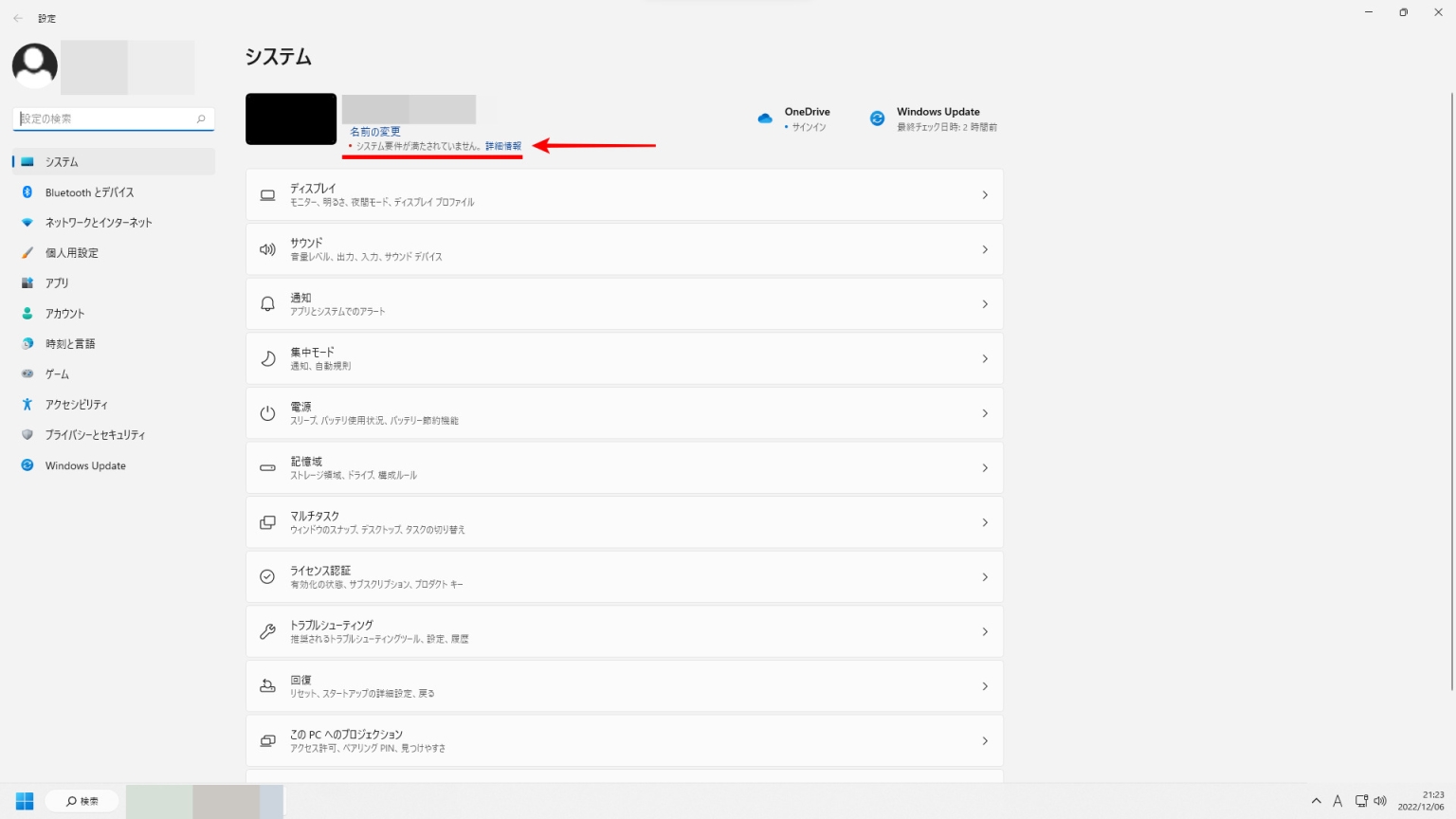Click the ネットワークとインターネット wifi icon
1456x819 pixels.
27,223
